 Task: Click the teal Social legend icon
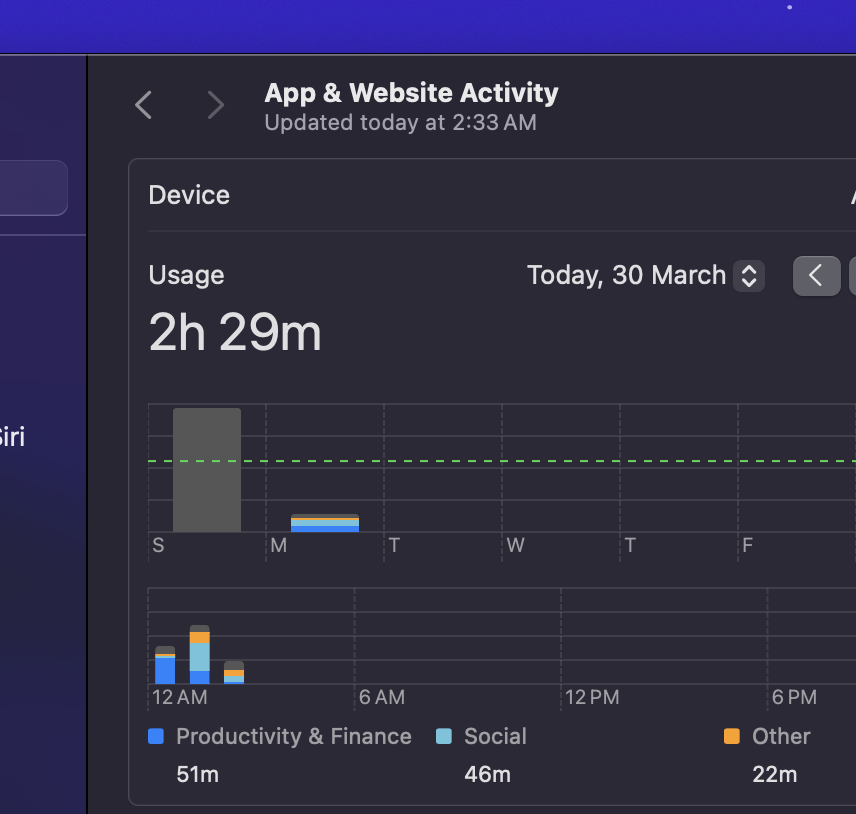tap(443, 736)
